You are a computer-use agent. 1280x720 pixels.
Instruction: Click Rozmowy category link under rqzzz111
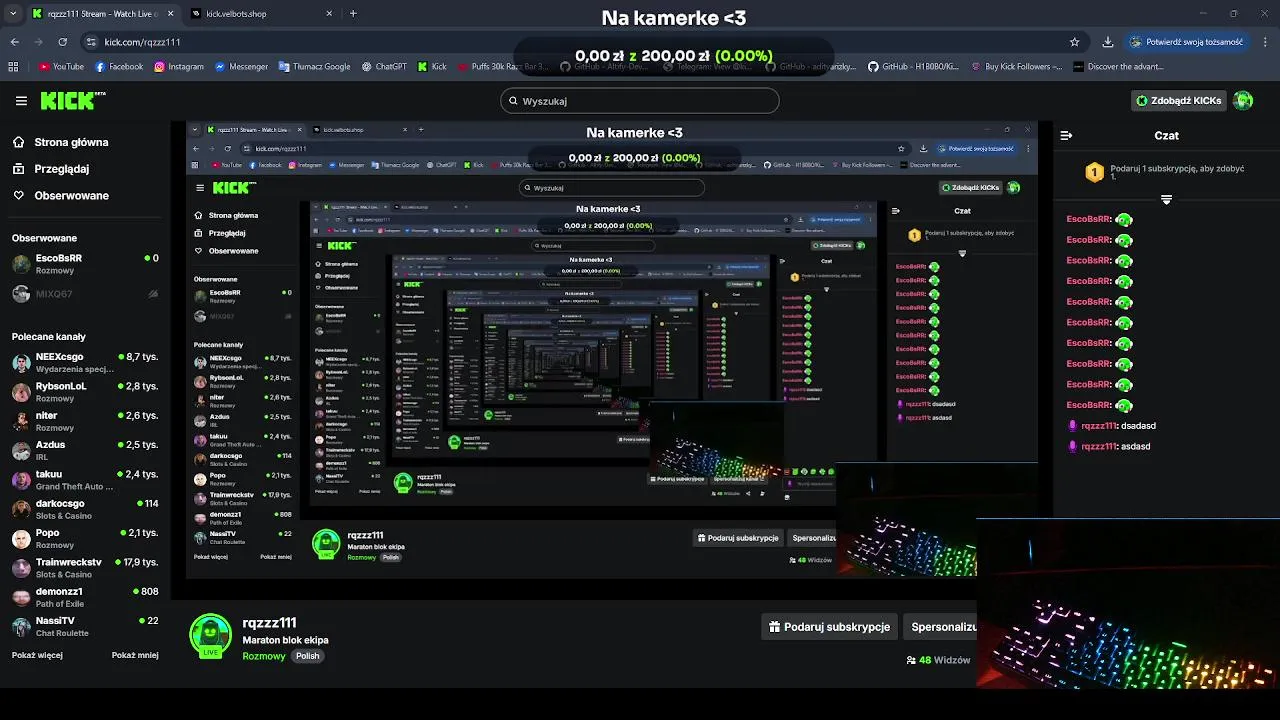tap(264, 656)
